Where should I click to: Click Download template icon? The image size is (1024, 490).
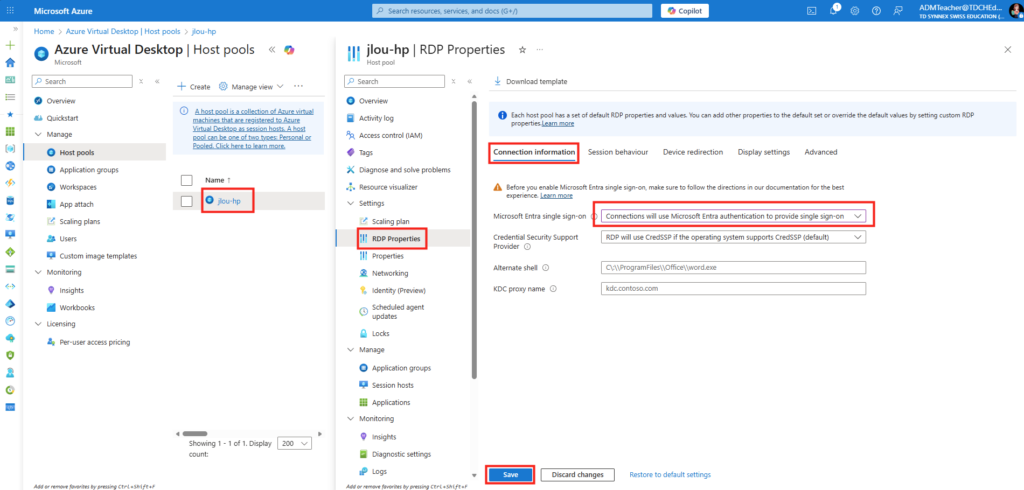click(499, 81)
